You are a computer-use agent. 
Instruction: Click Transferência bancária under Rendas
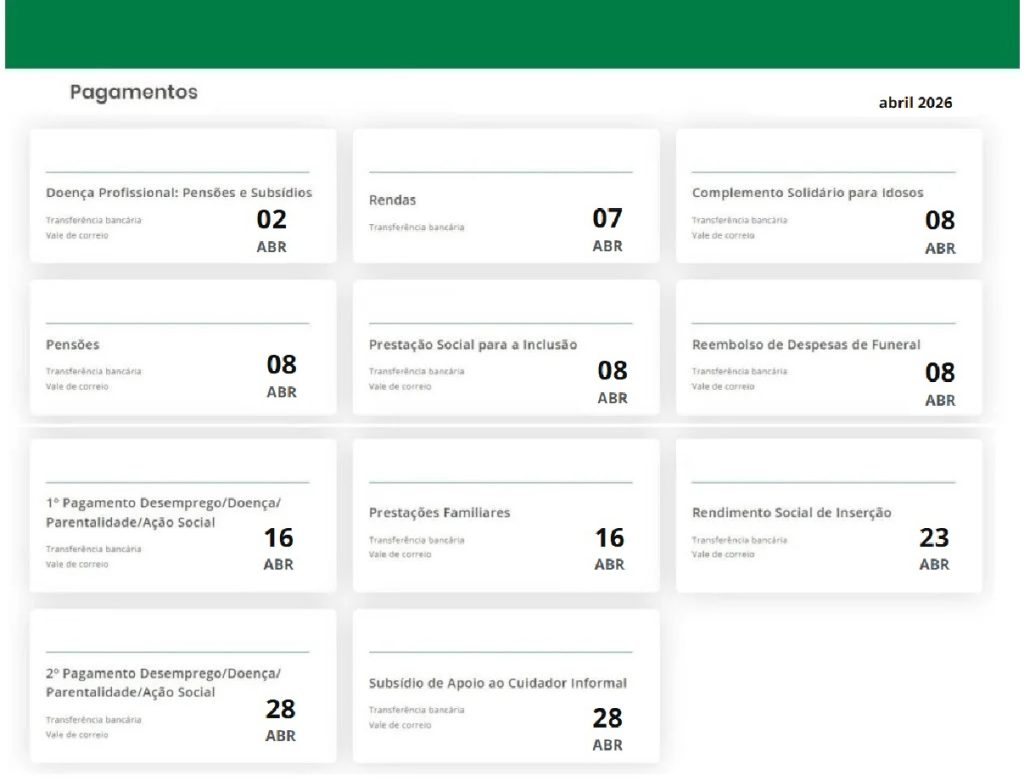coord(416,228)
